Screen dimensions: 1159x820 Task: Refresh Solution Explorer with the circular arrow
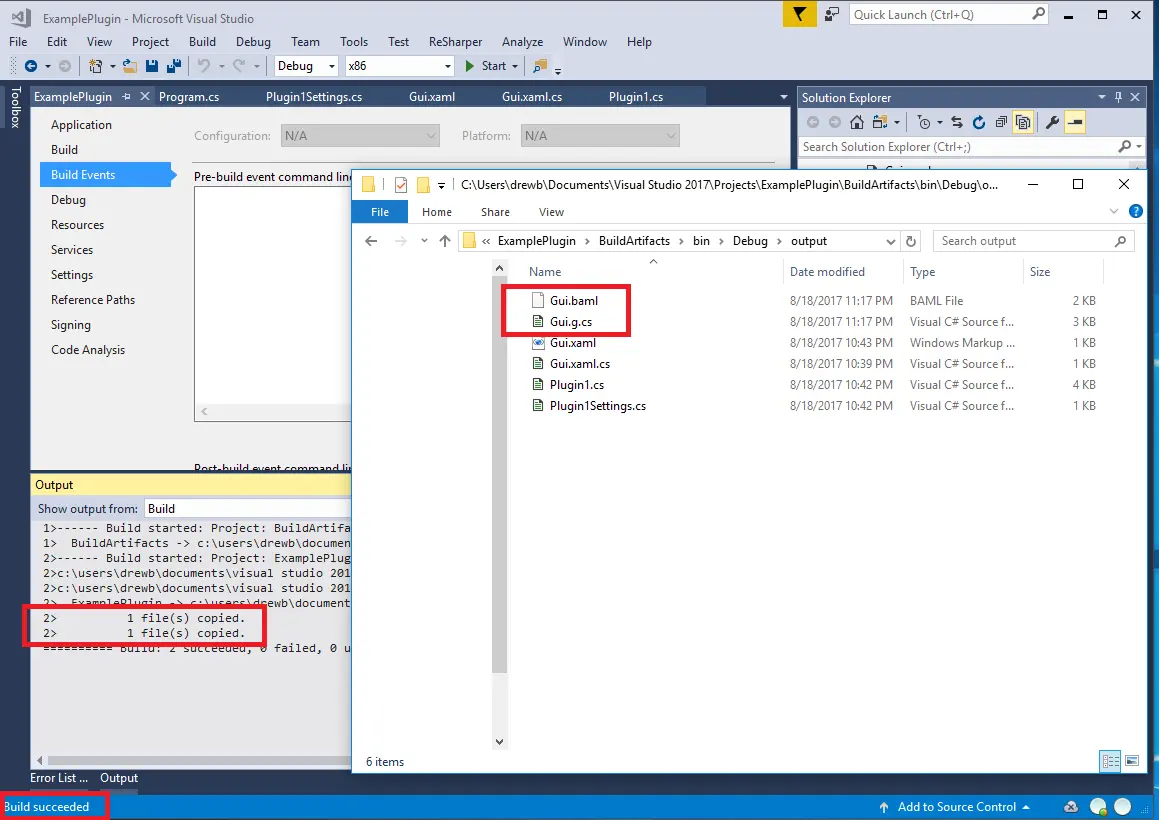pyautogui.click(x=979, y=122)
